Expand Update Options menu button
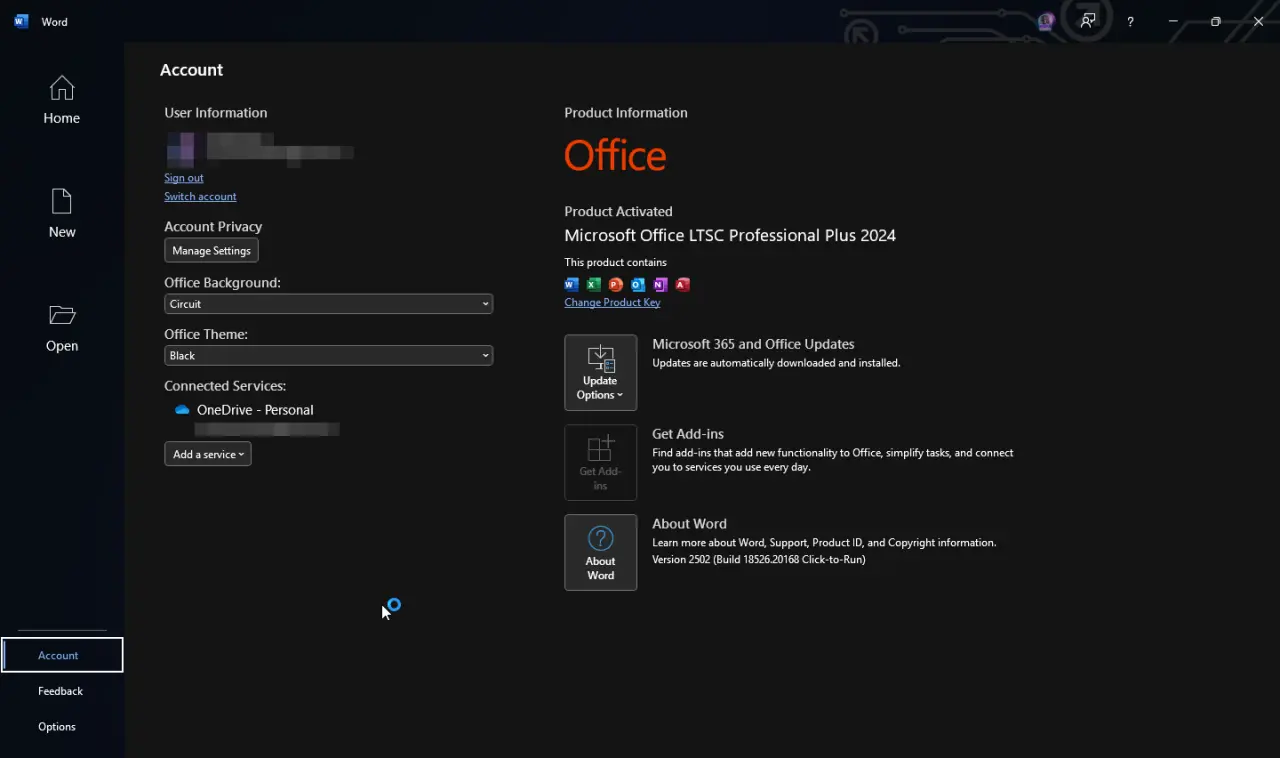1280x758 pixels. pos(600,373)
